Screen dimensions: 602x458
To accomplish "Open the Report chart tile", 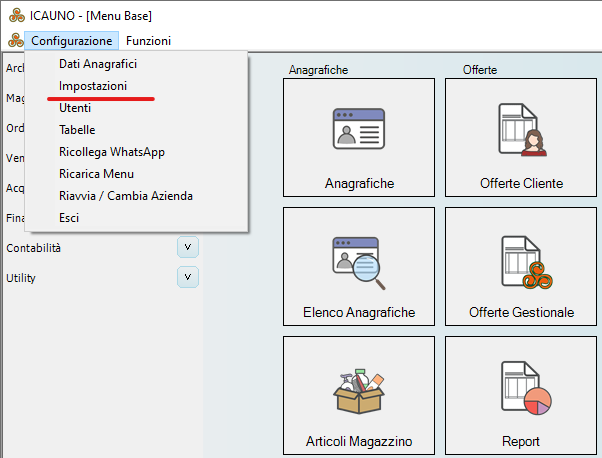I will point(521,390).
